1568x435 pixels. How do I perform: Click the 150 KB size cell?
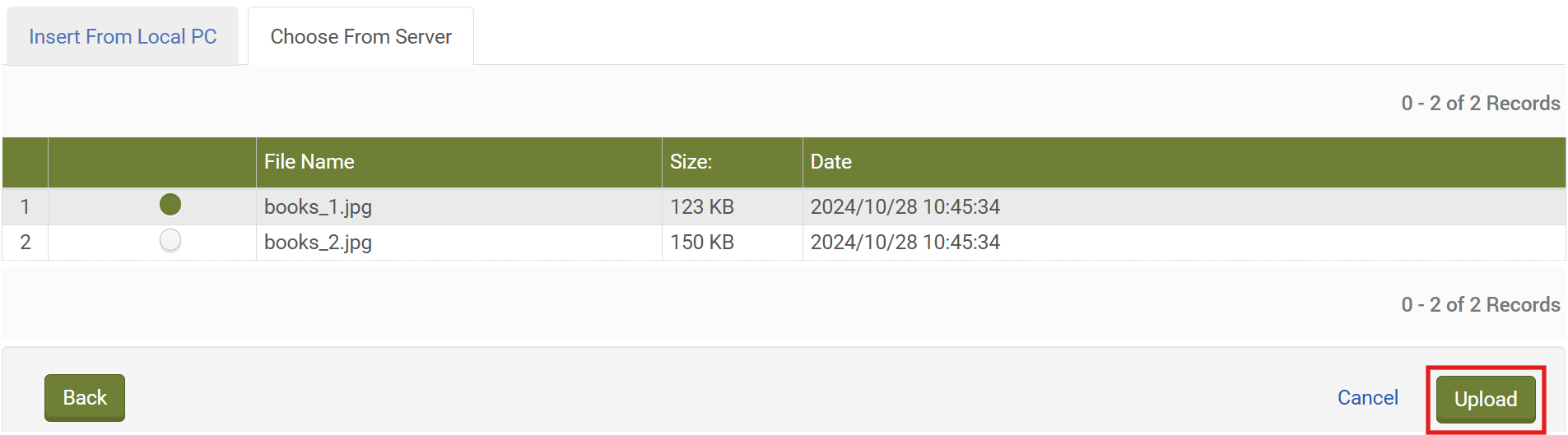(x=701, y=243)
